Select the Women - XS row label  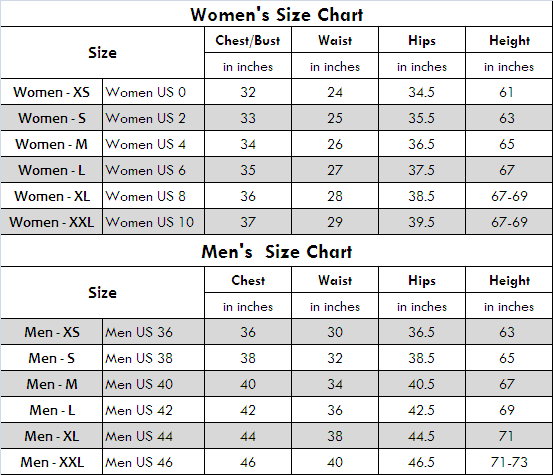coord(51,92)
